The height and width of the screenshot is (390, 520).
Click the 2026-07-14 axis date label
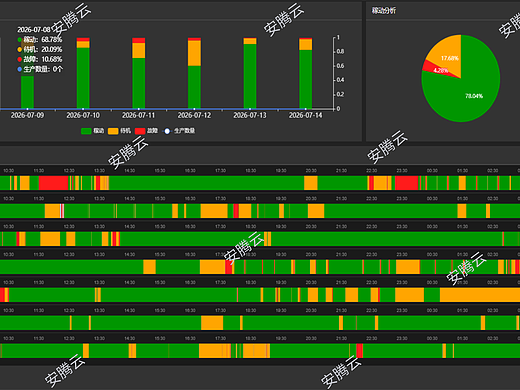(306, 115)
